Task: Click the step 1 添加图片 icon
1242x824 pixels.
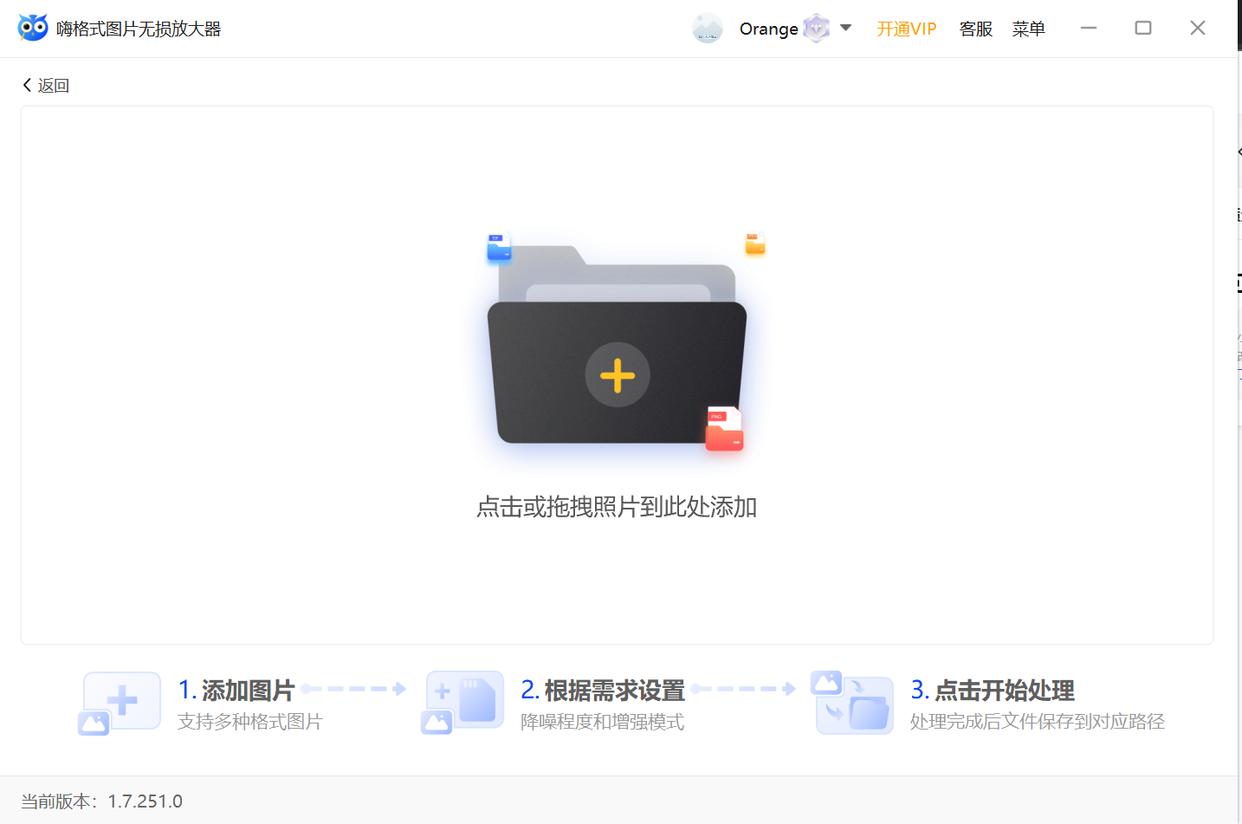Action: point(120,702)
